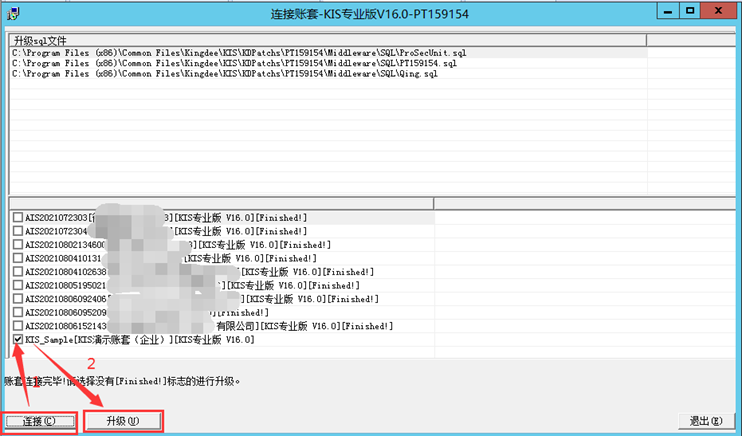
Task: Check the AIS2021080410131 account row
Action: click(18, 258)
